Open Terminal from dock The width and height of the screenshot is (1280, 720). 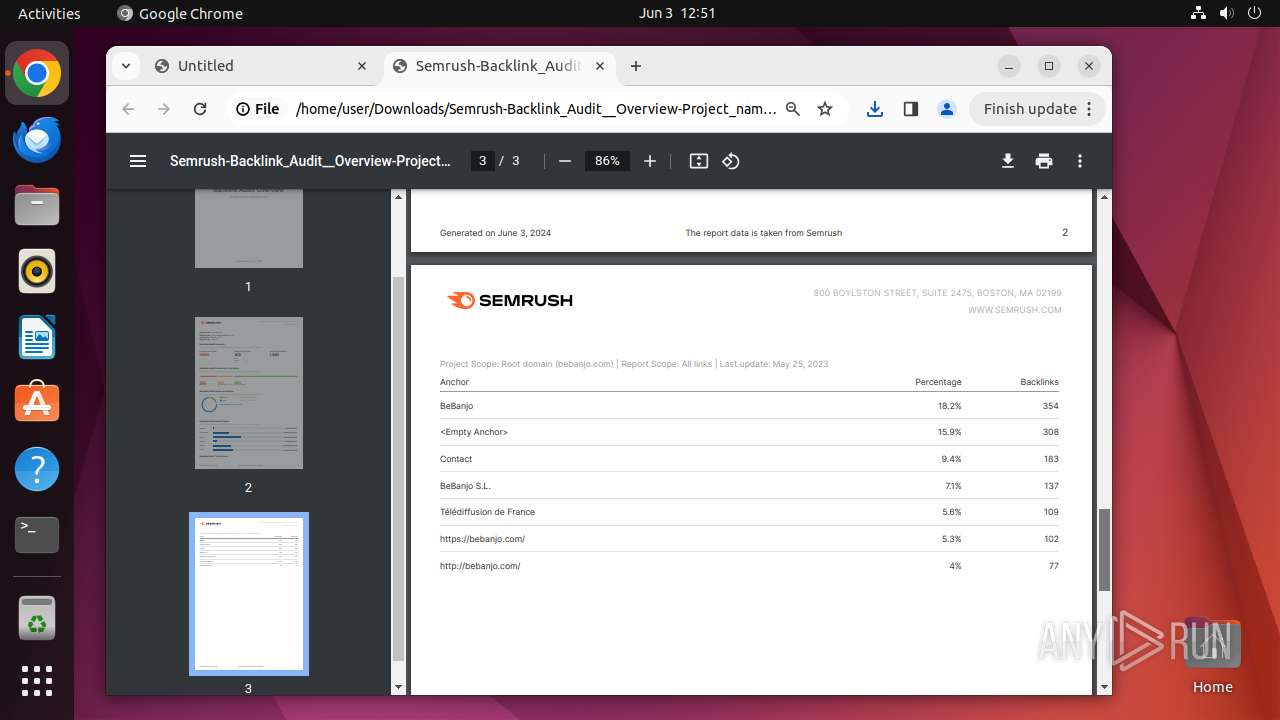(x=37, y=535)
